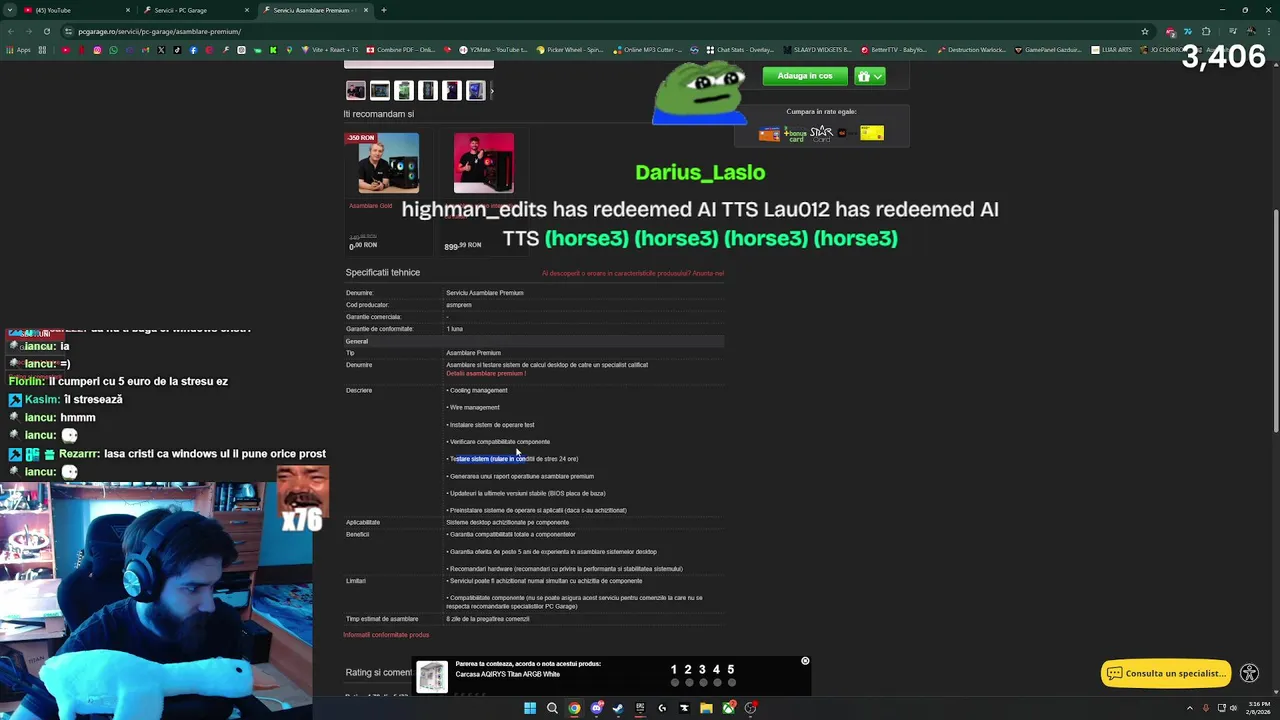The height and width of the screenshot is (720, 1280).
Task: Open the Picker Wheel bookmark
Action: (x=571, y=50)
